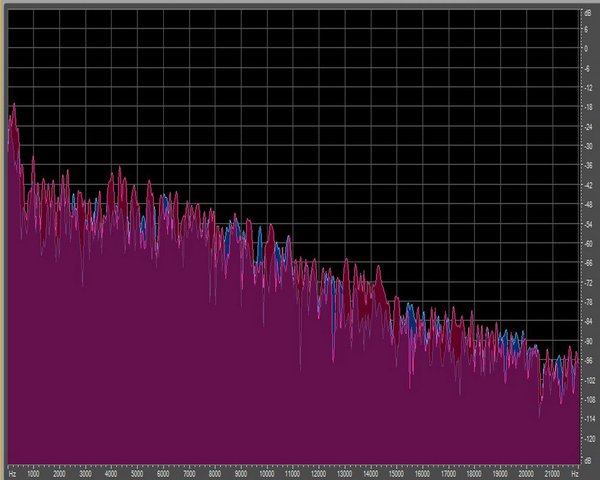Image resolution: width=600 pixels, height=480 pixels.
Task: Select the -6 dB amplitude label
Action: click(x=587, y=68)
